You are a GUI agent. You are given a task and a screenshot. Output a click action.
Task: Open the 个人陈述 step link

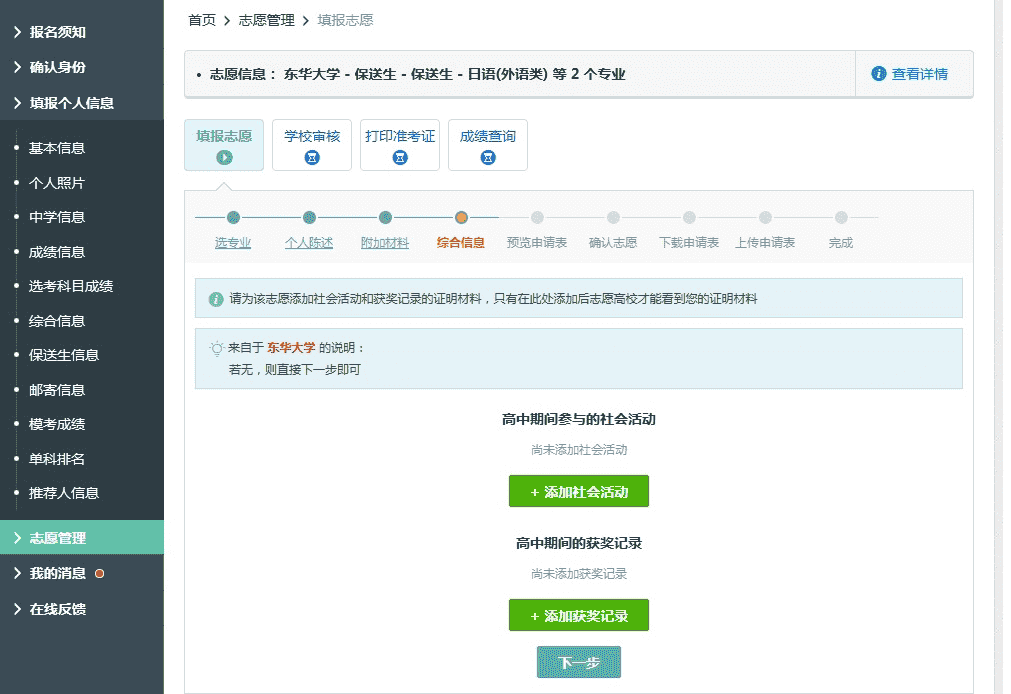[309, 243]
